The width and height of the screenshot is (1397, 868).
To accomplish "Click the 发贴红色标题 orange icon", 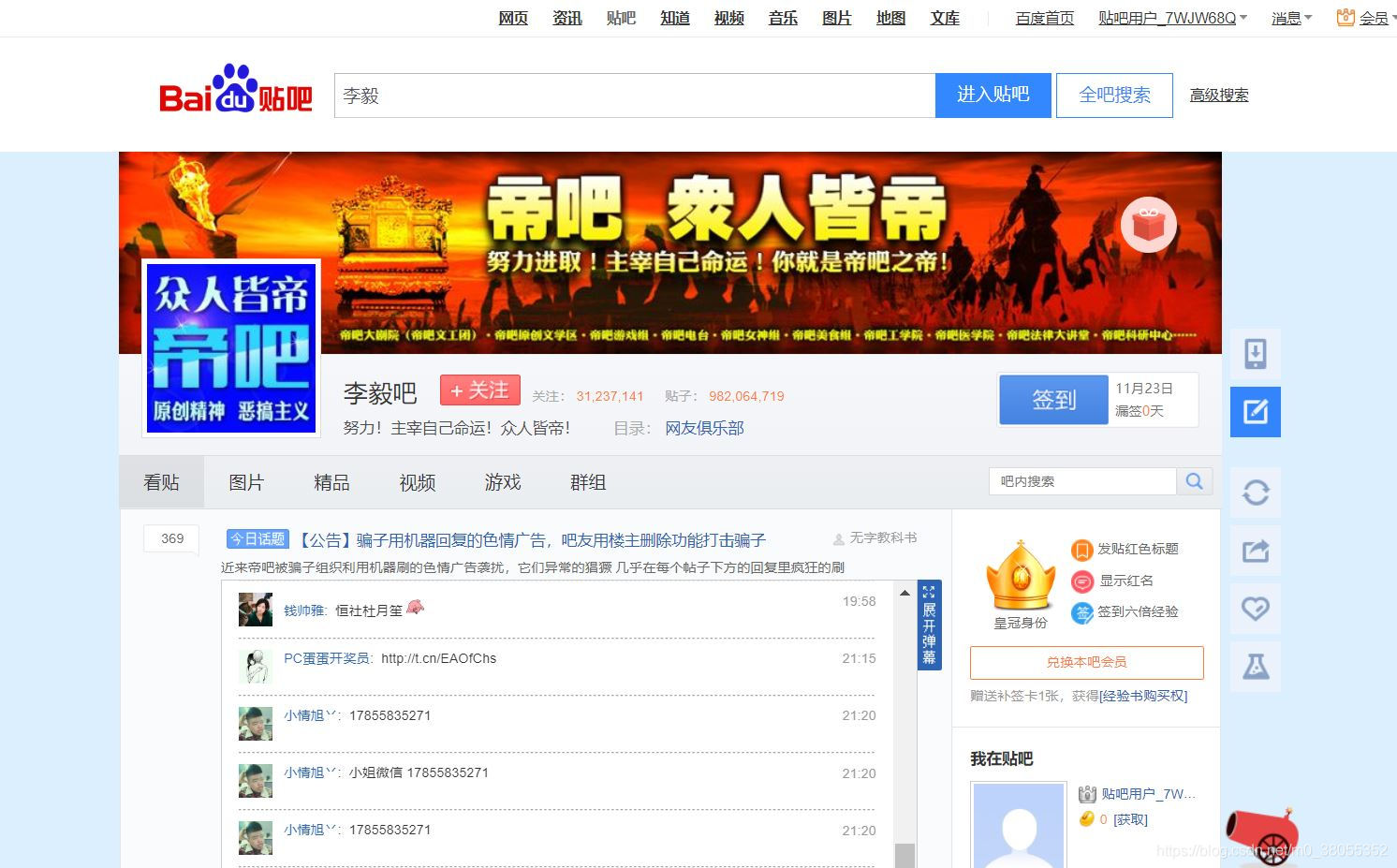I will click(1081, 550).
